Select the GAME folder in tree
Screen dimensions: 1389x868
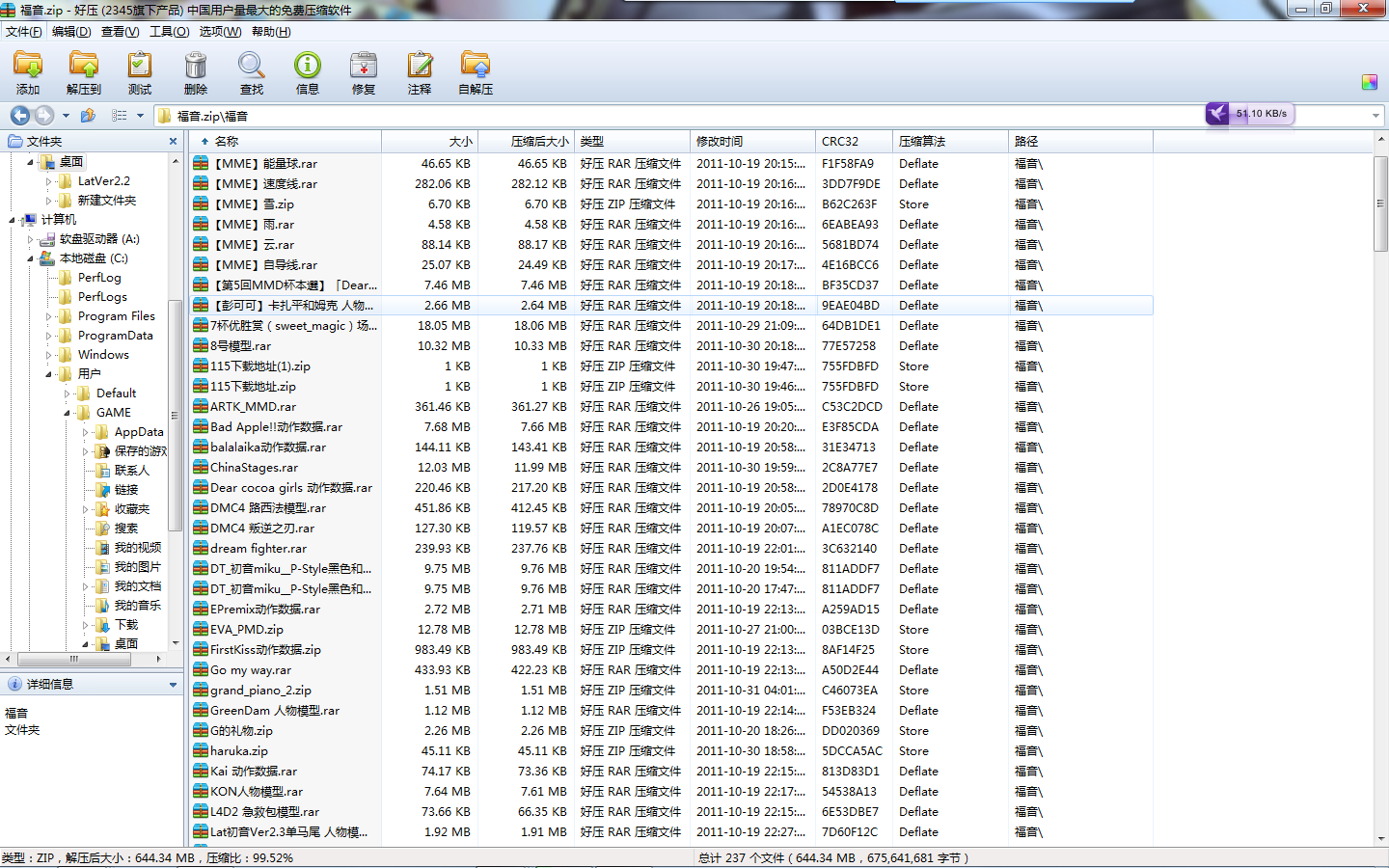point(114,413)
